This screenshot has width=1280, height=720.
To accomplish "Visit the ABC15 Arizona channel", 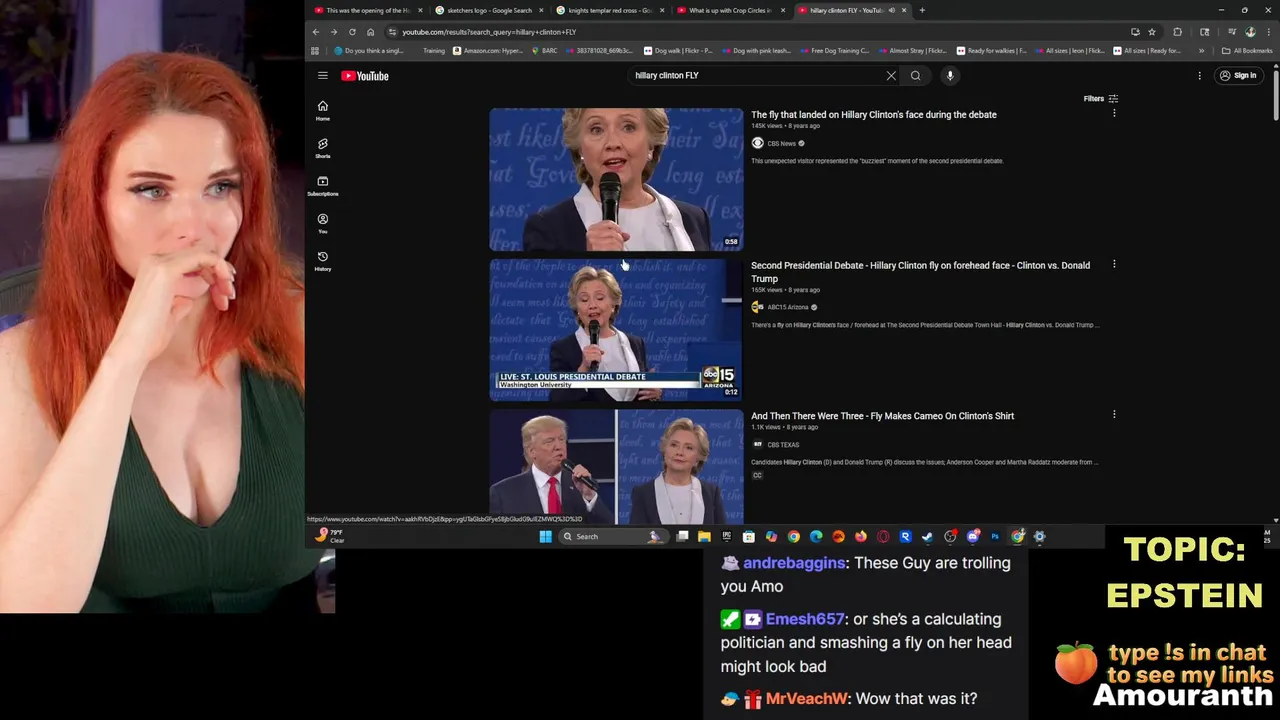I will click(x=787, y=308).
